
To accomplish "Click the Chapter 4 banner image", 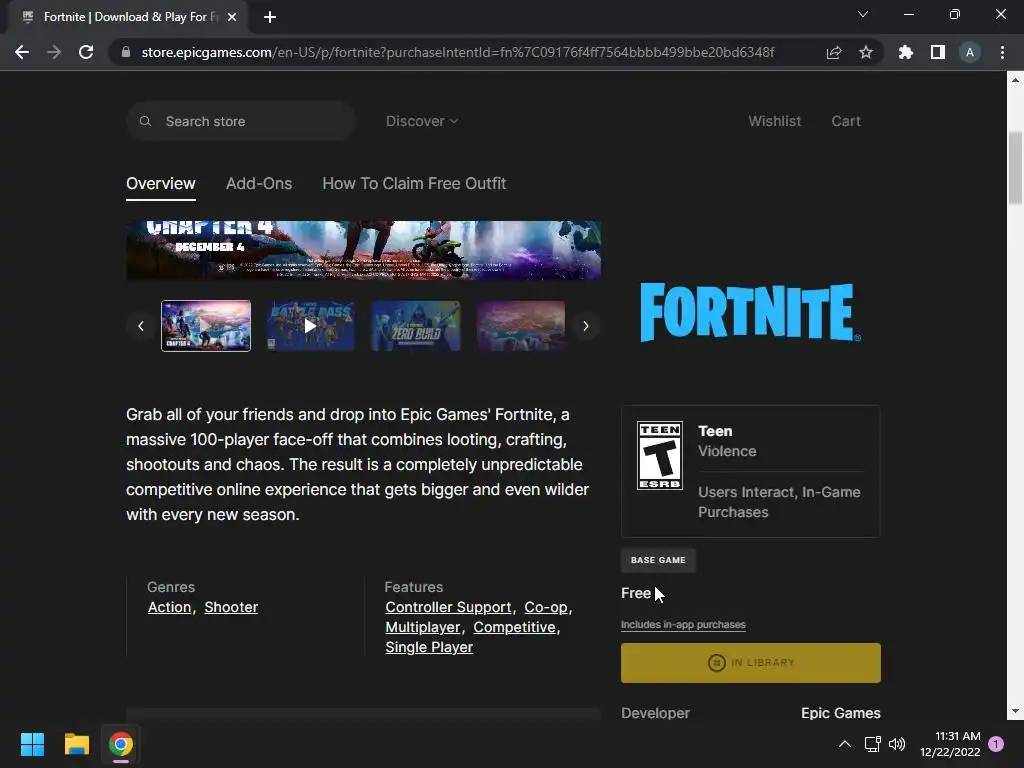I will point(364,251).
